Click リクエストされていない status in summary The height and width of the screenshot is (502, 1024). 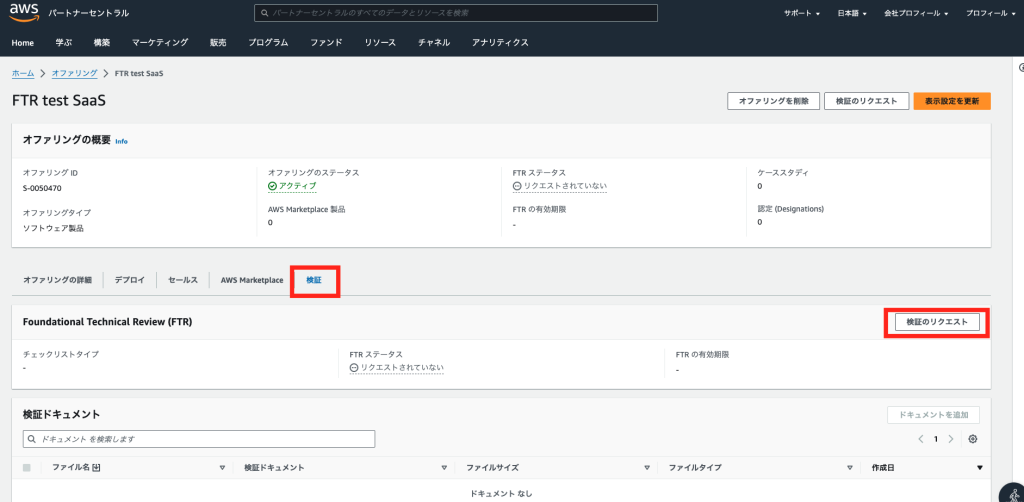click(x=560, y=186)
